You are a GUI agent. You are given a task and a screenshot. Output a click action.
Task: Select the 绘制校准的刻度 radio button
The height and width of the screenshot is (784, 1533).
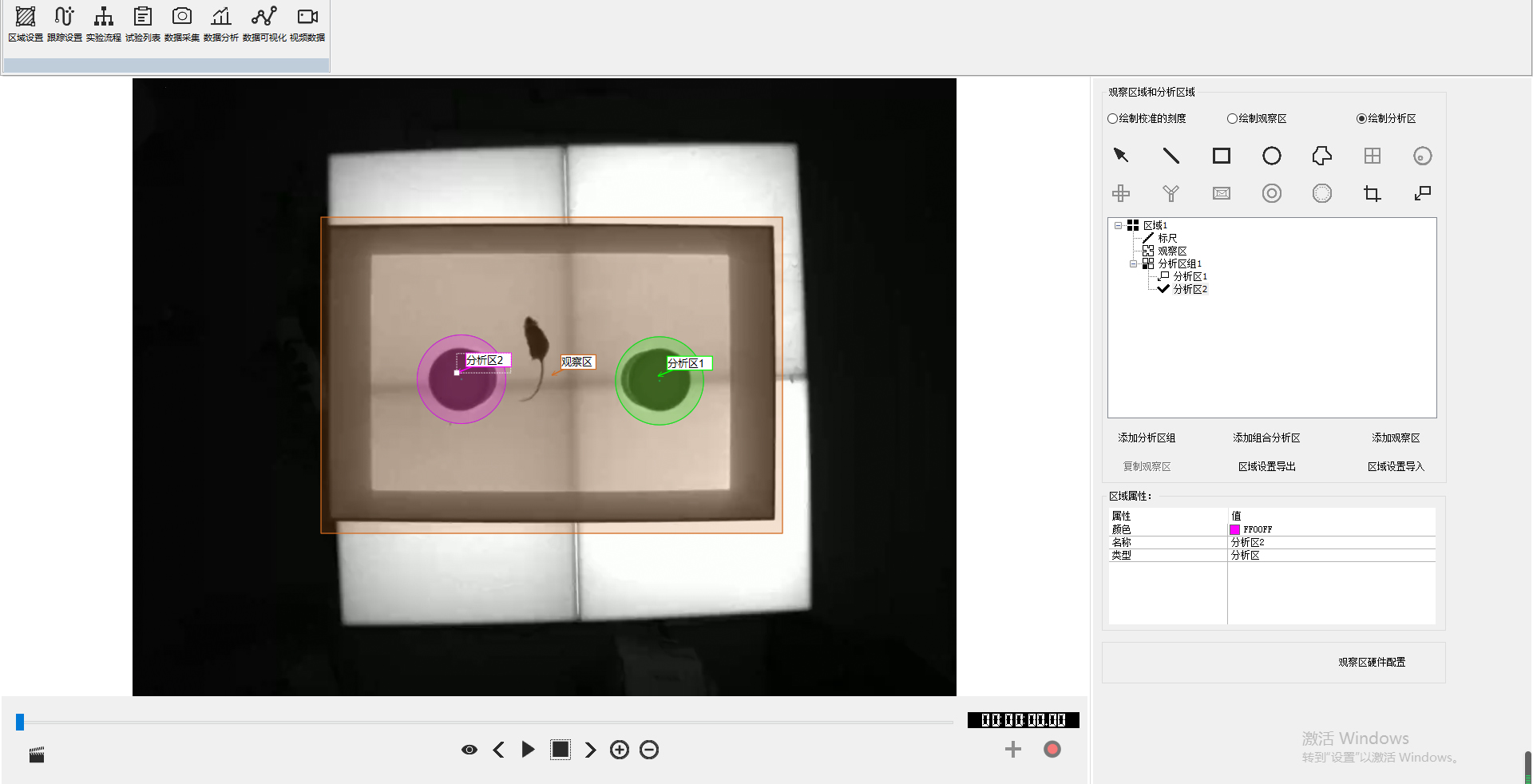point(1112,119)
